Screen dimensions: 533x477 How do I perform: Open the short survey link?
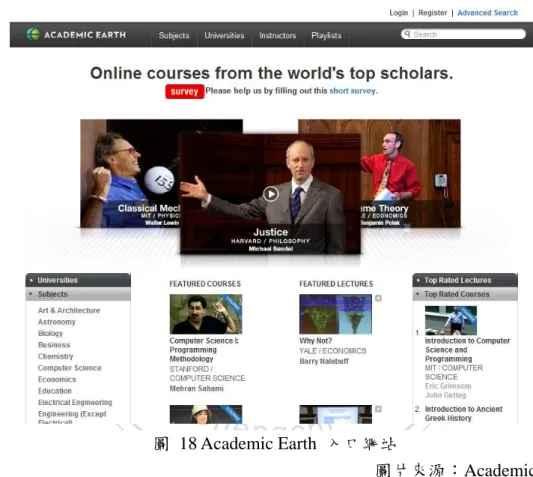click(353, 91)
